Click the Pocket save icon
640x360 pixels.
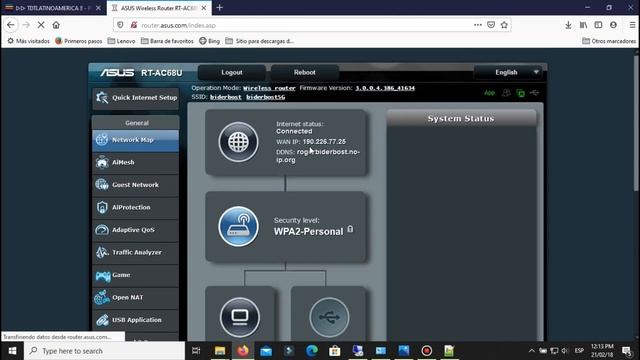coord(491,25)
